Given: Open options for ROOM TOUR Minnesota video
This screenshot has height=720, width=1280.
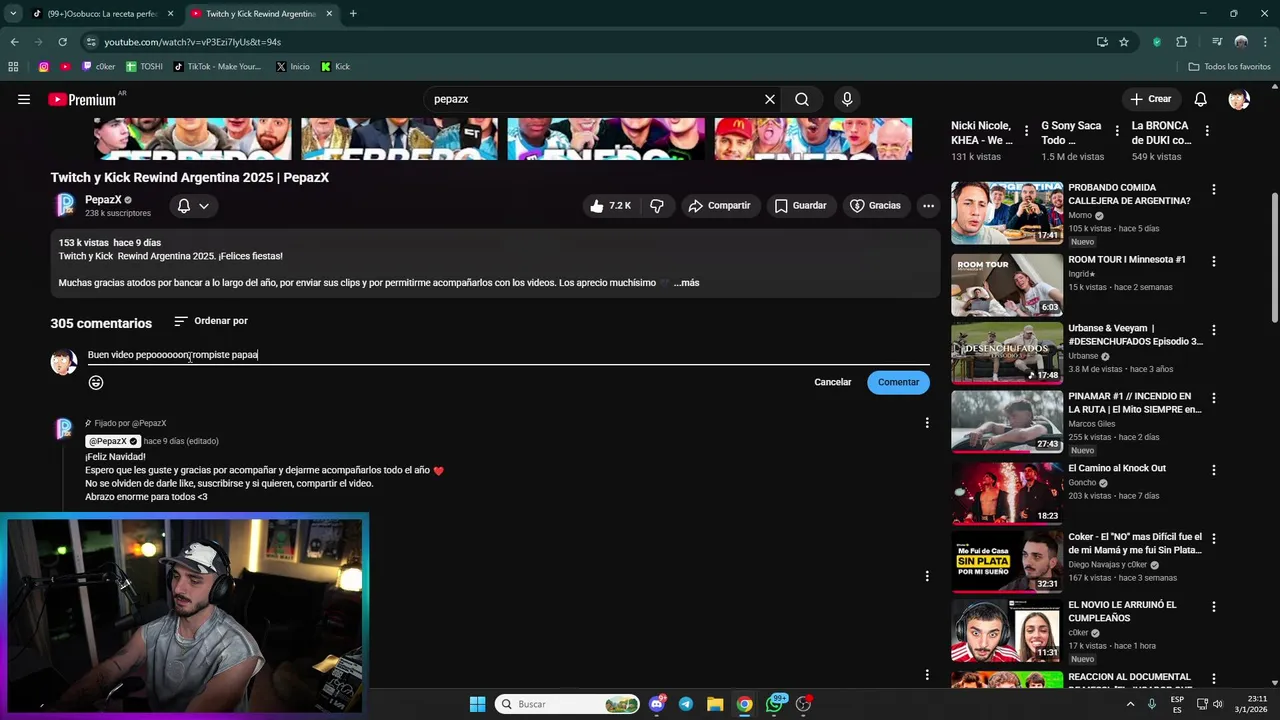Looking at the screenshot, I should click(x=1213, y=261).
